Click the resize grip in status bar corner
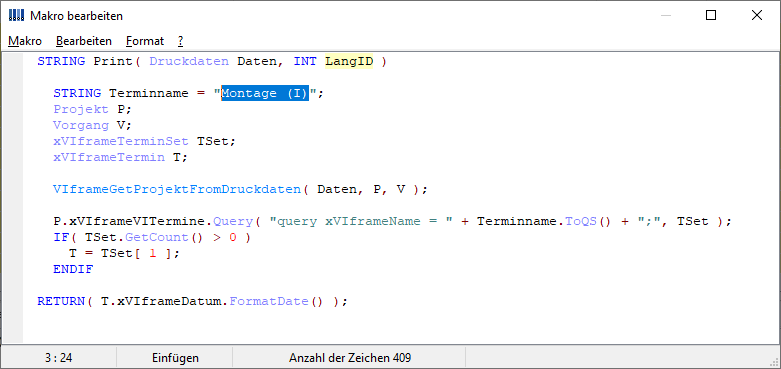The image size is (781, 369). click(774, 362)
